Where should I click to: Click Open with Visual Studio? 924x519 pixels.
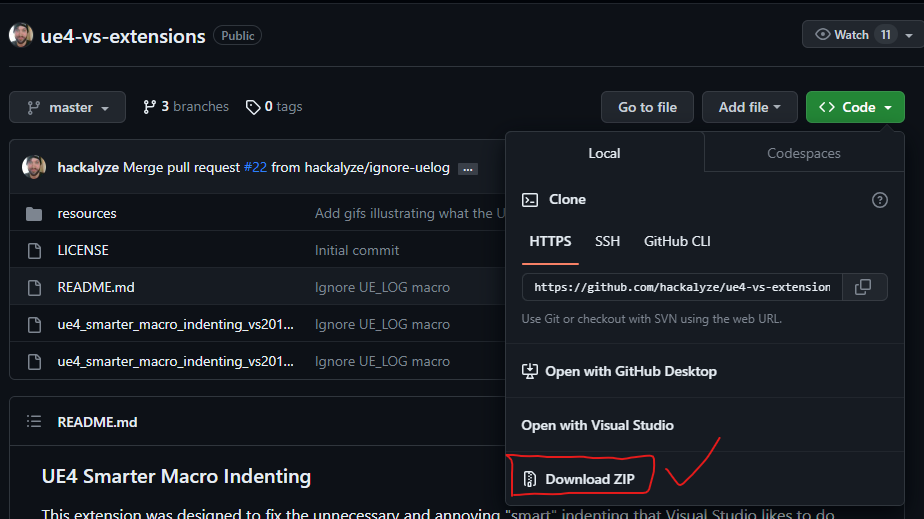(x=597, y=425)
